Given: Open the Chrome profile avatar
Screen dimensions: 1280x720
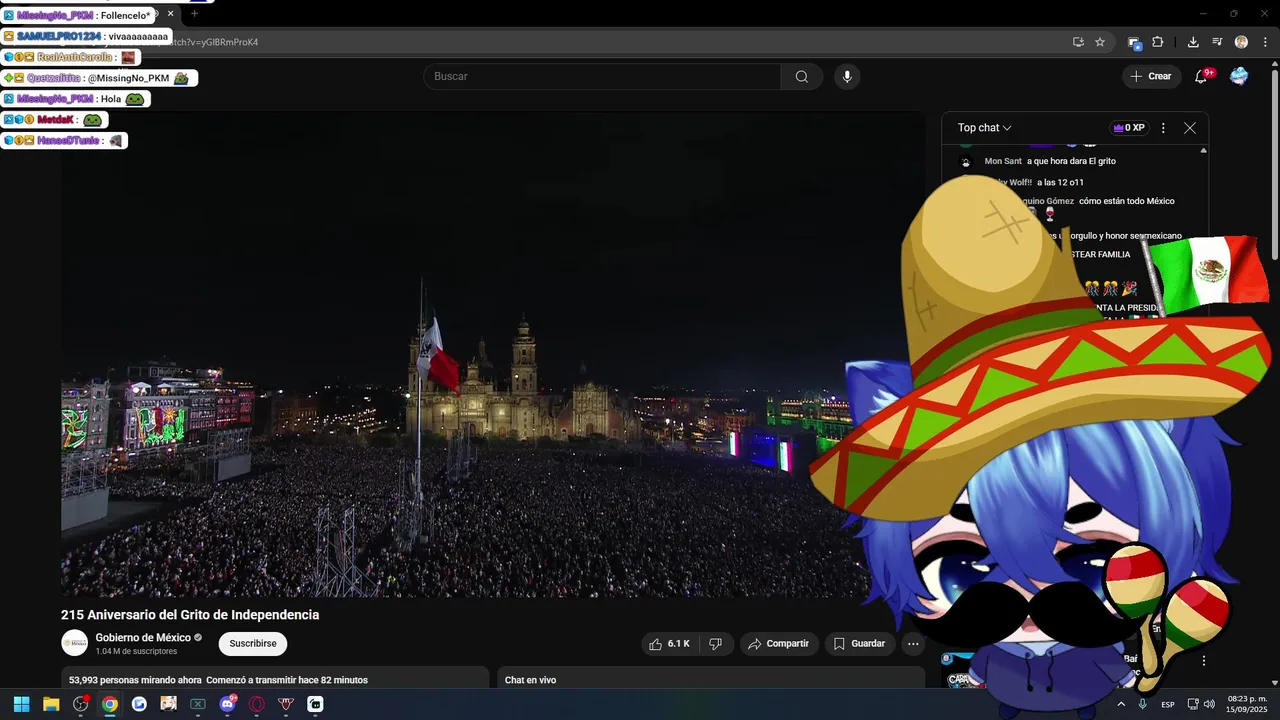Looking at the screenshot, I should point(1241,42).
